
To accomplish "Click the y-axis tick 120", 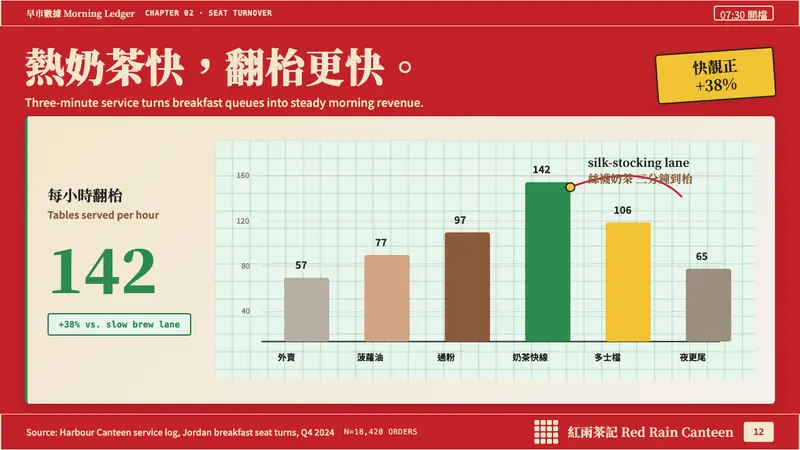I will 243,221.
